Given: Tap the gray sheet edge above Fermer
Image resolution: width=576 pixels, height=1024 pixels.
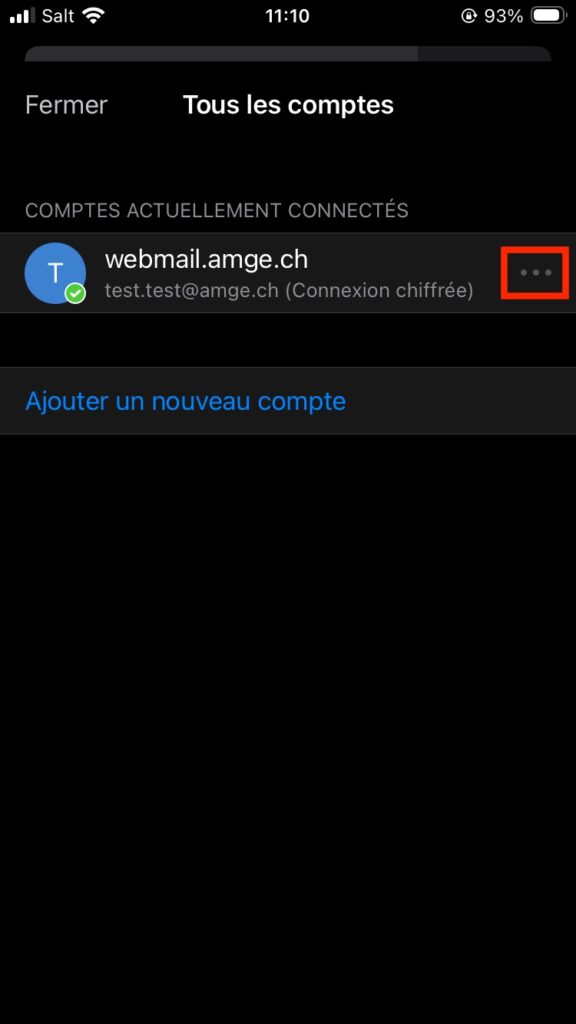Looking at the screenshot, I should (x=288, y=54).
